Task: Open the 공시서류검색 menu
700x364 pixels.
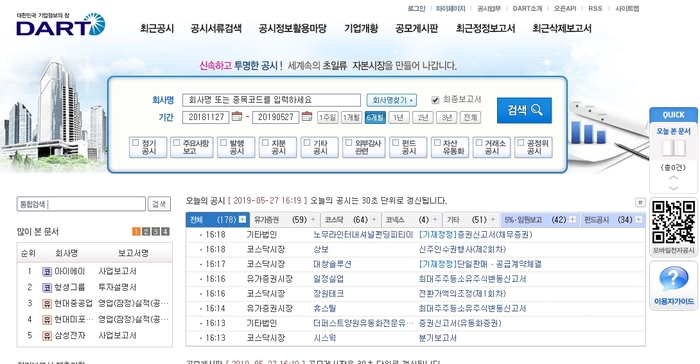Action: 216,29
